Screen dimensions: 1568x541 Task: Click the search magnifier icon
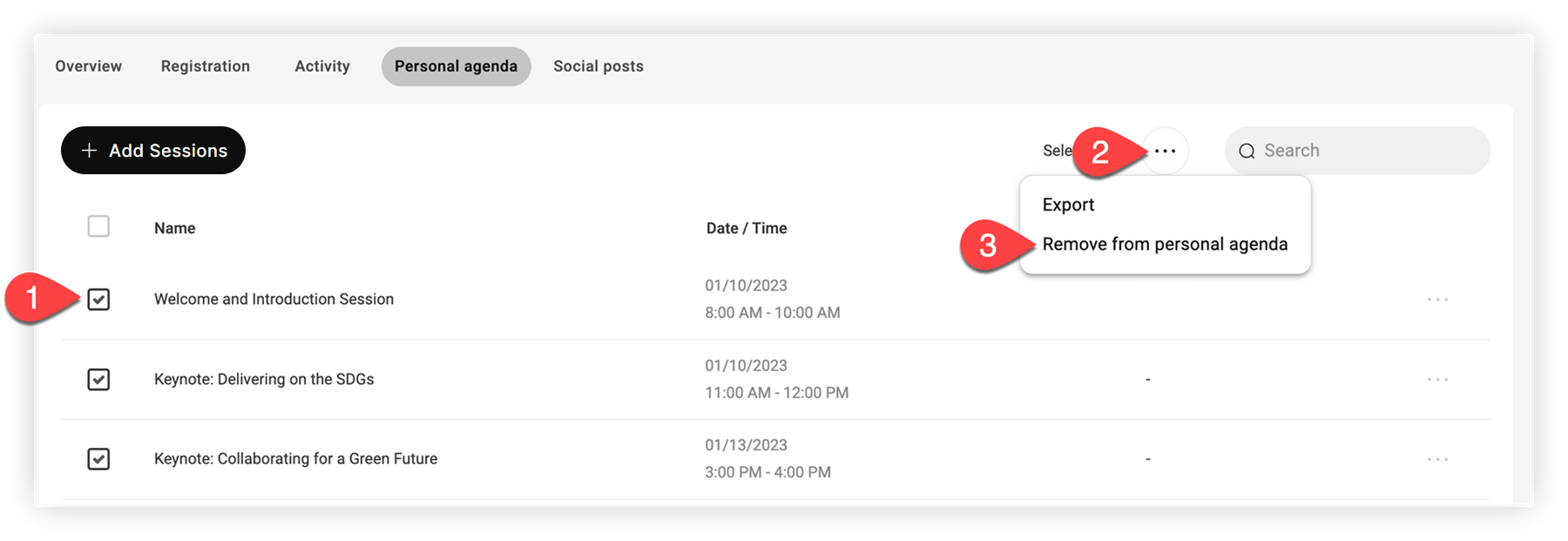1247,152
